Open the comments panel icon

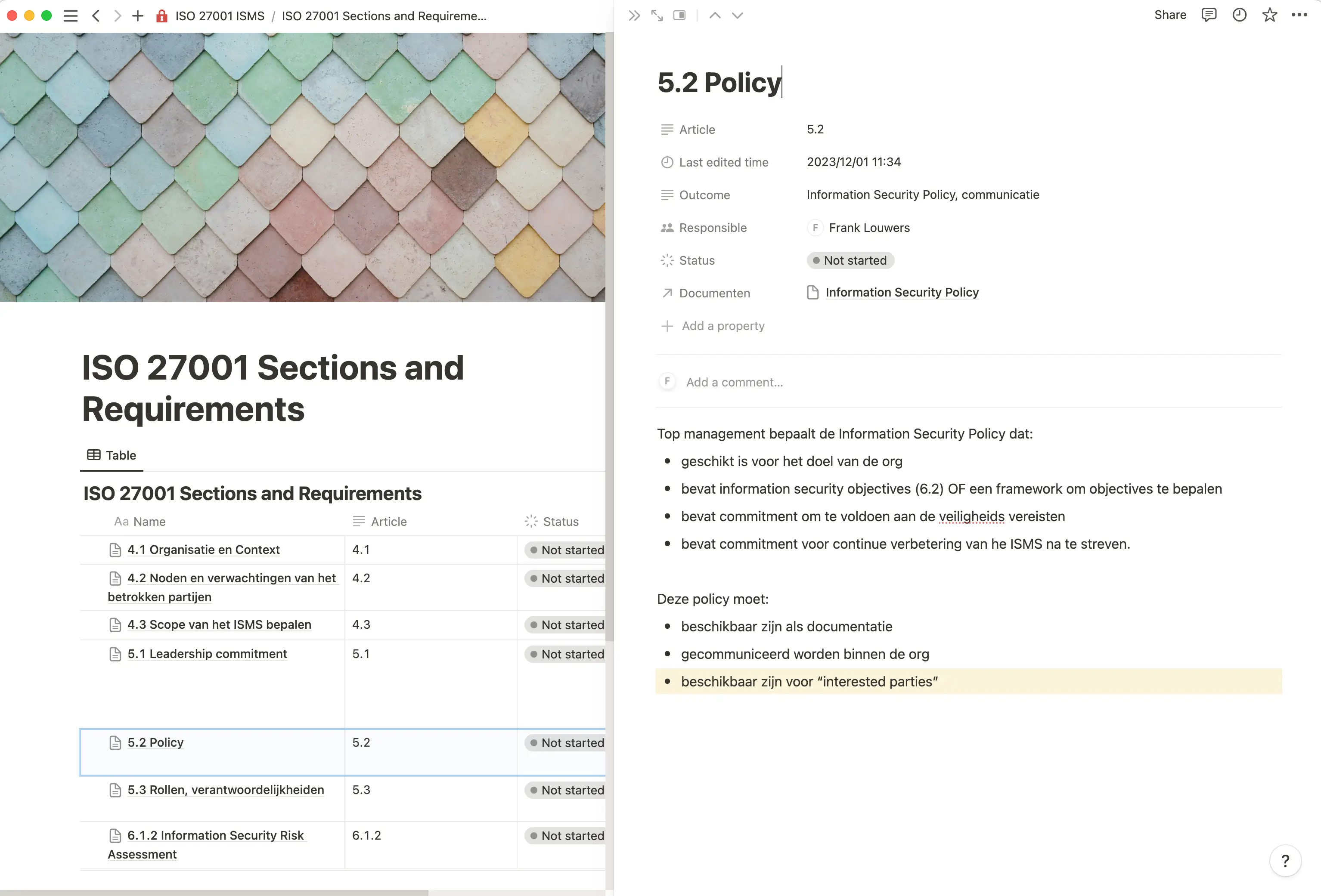1209,15
